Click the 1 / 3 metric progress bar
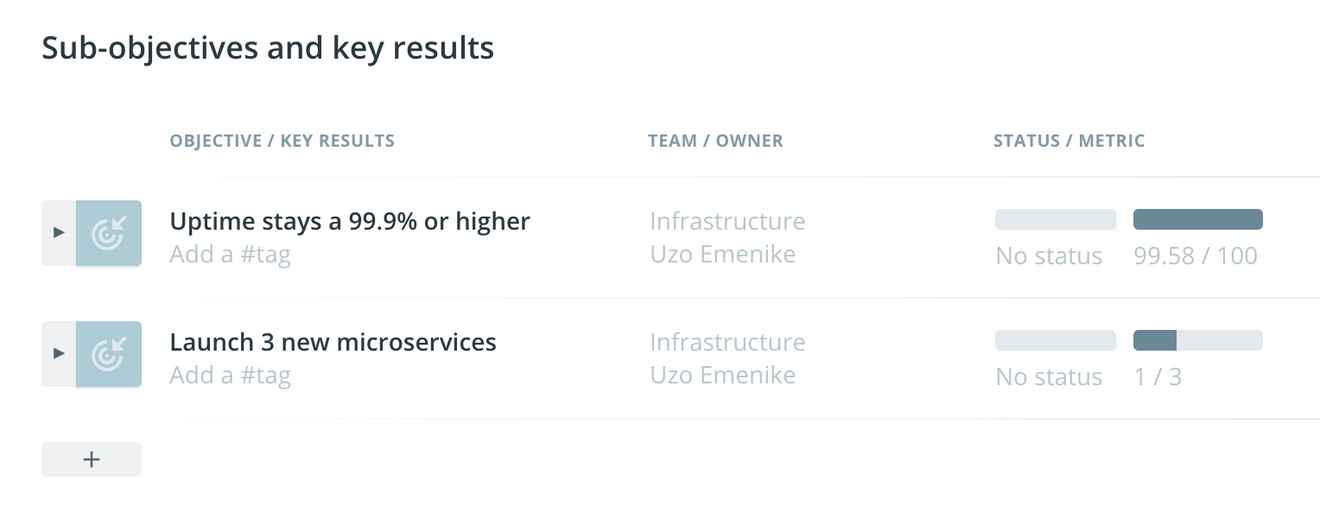 coord(1198,341)
